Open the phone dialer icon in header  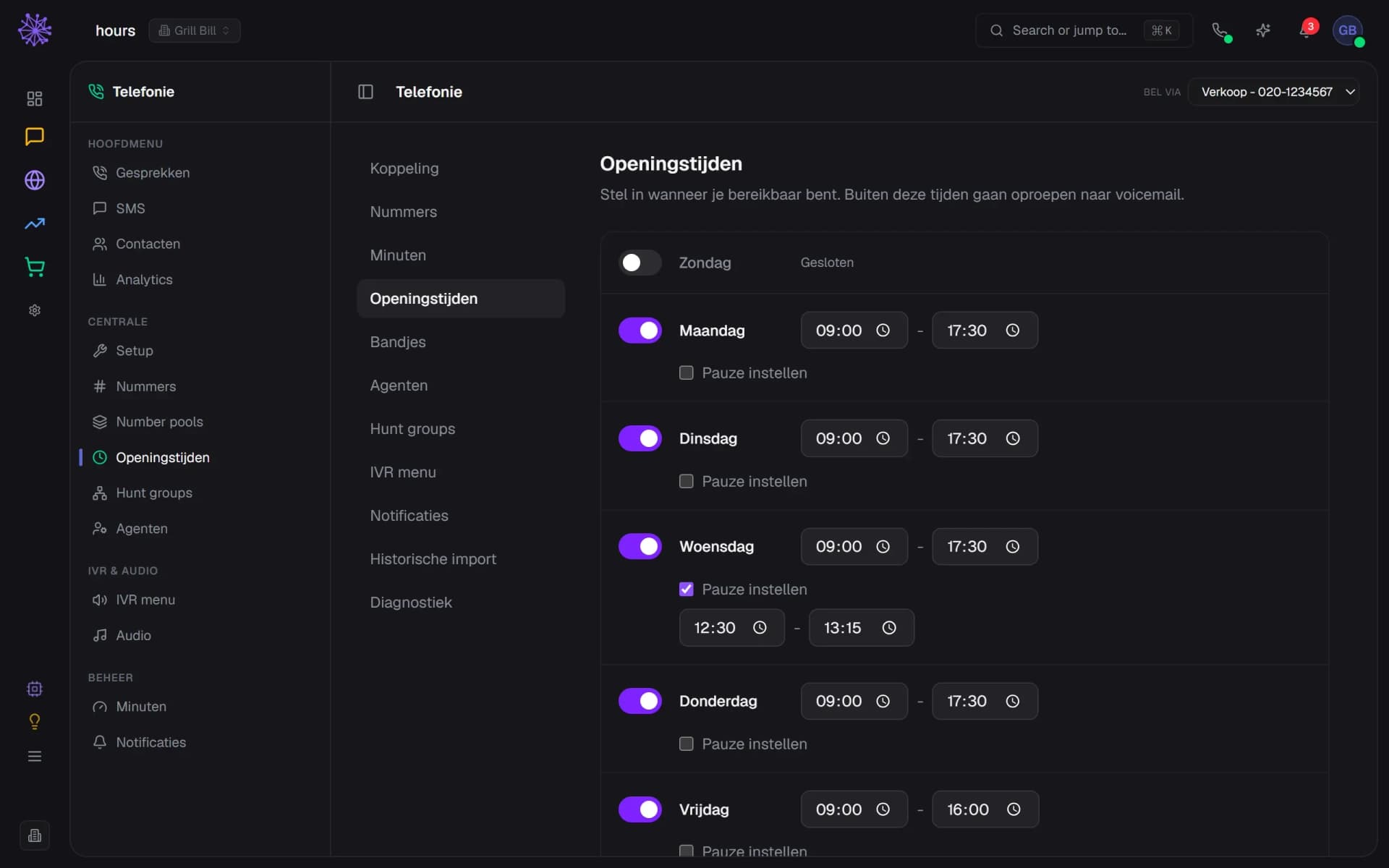(1220, 30)
